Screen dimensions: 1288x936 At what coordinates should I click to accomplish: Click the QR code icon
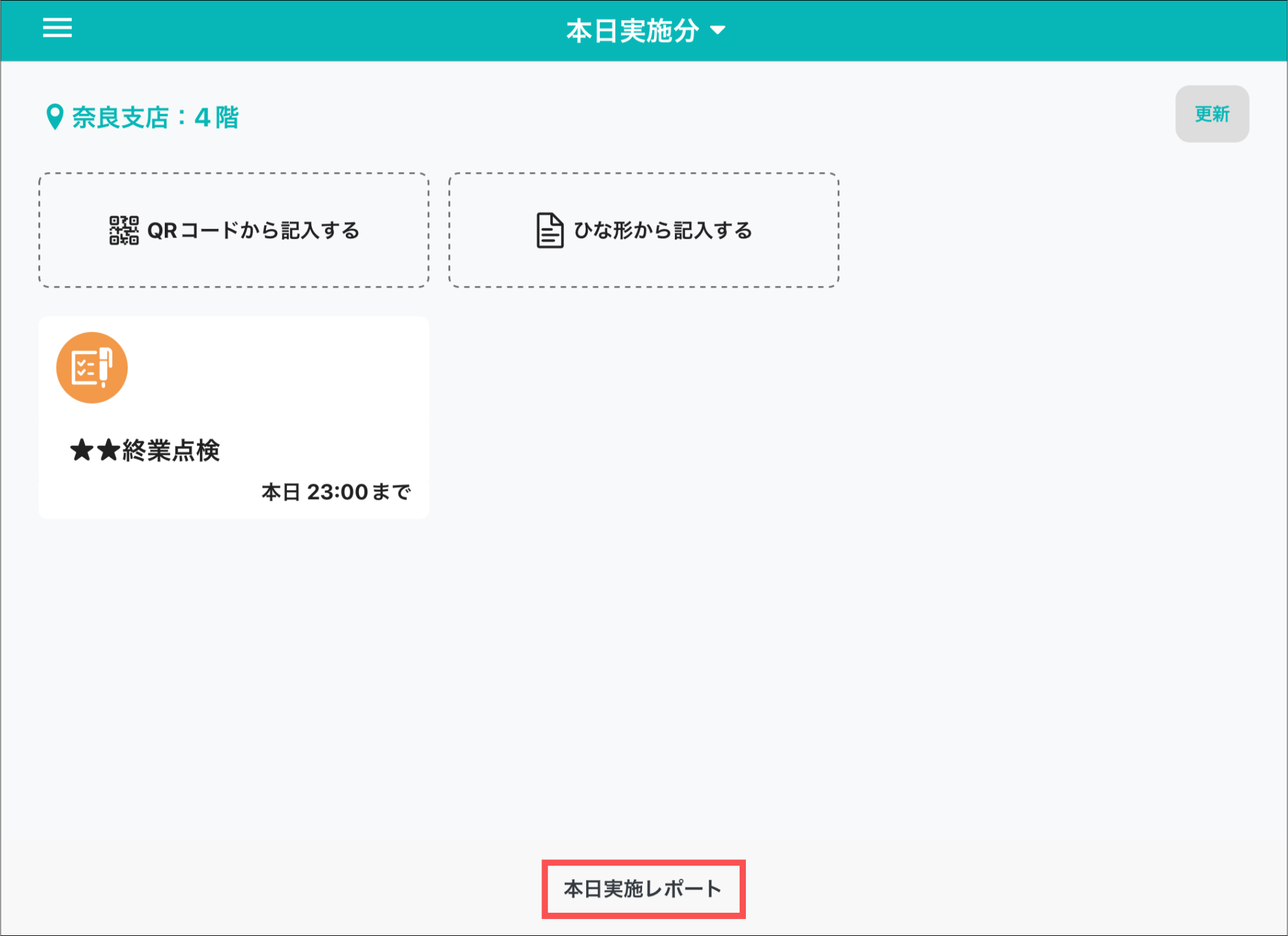(124, 231)
